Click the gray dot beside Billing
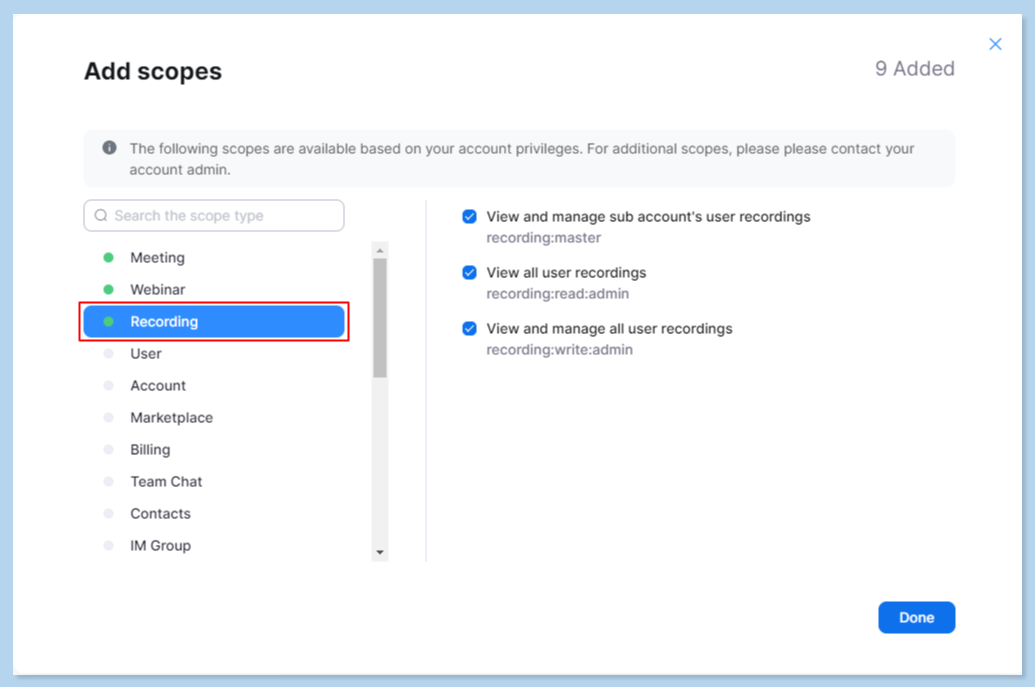Screen dimensions: 1035x687 [x=109, y=450]
